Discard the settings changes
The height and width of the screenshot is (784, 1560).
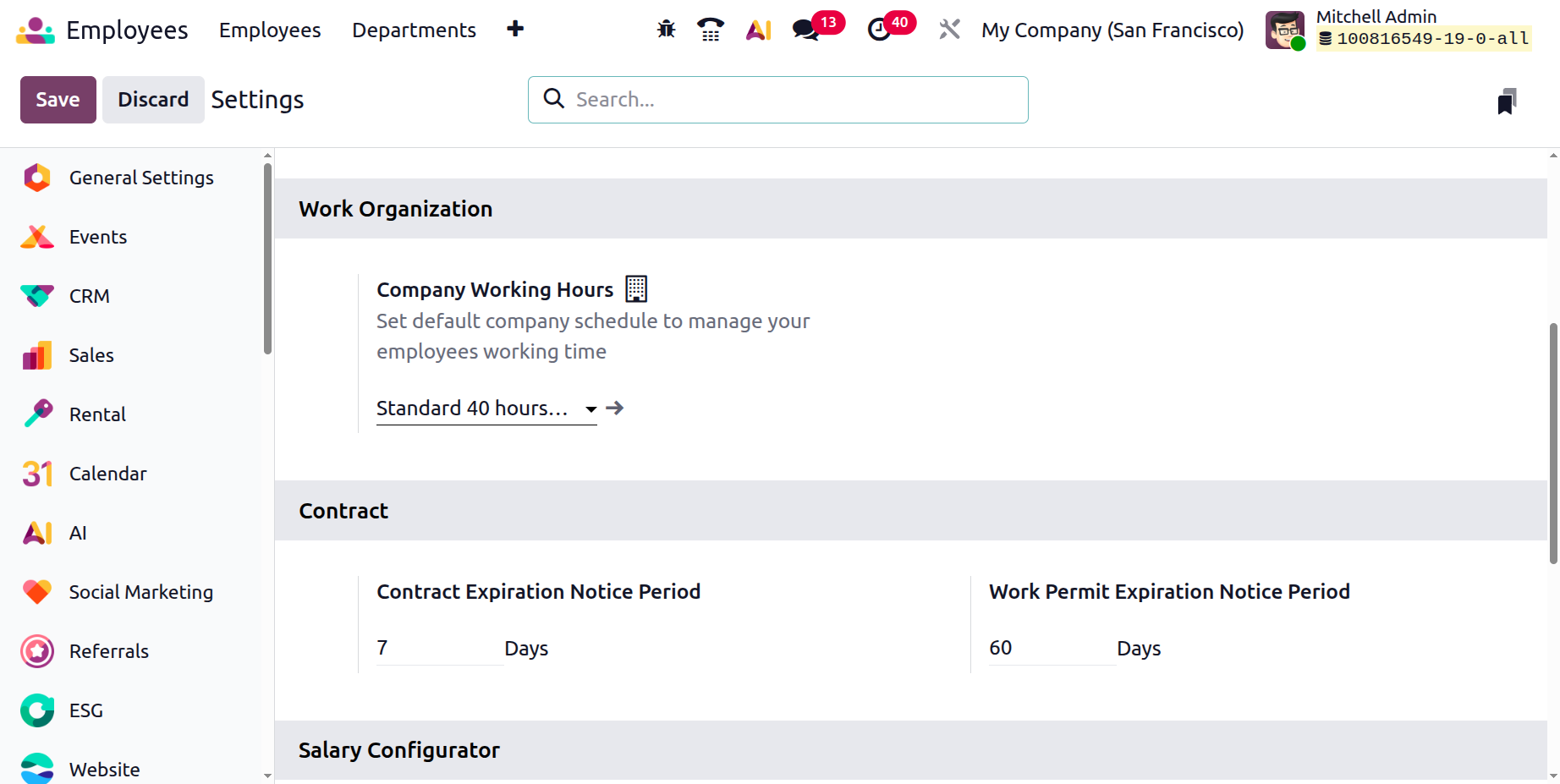click(x=153, y=100)
